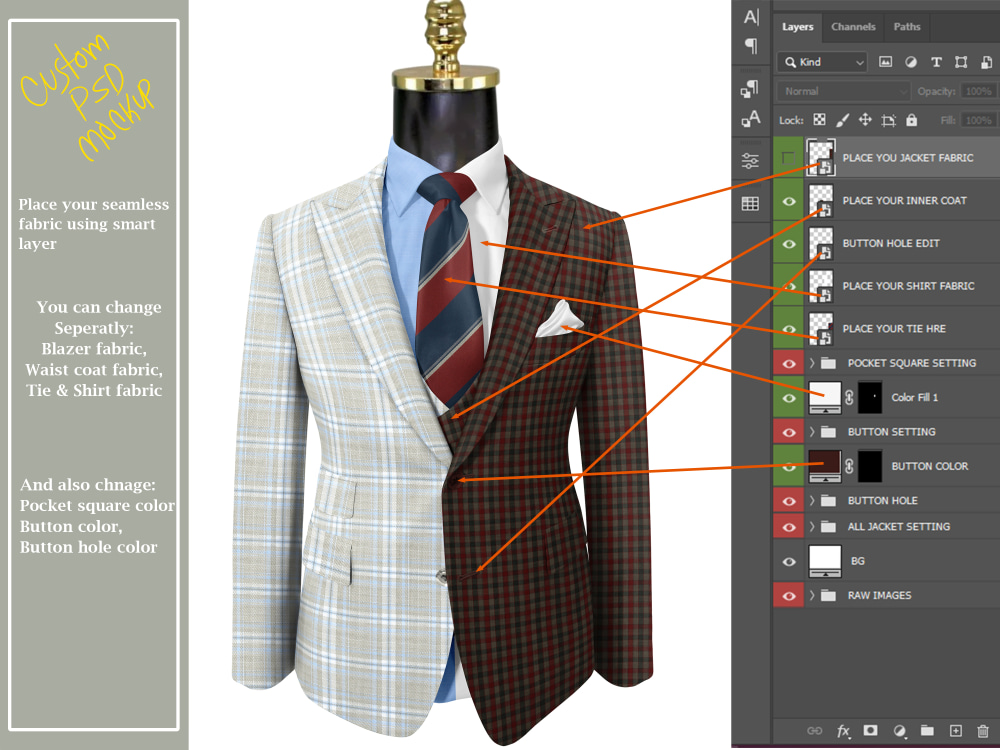This screenshot has height=750, width=1000.
Task: Select the filter for type layers icon
Action: (936, 62)
